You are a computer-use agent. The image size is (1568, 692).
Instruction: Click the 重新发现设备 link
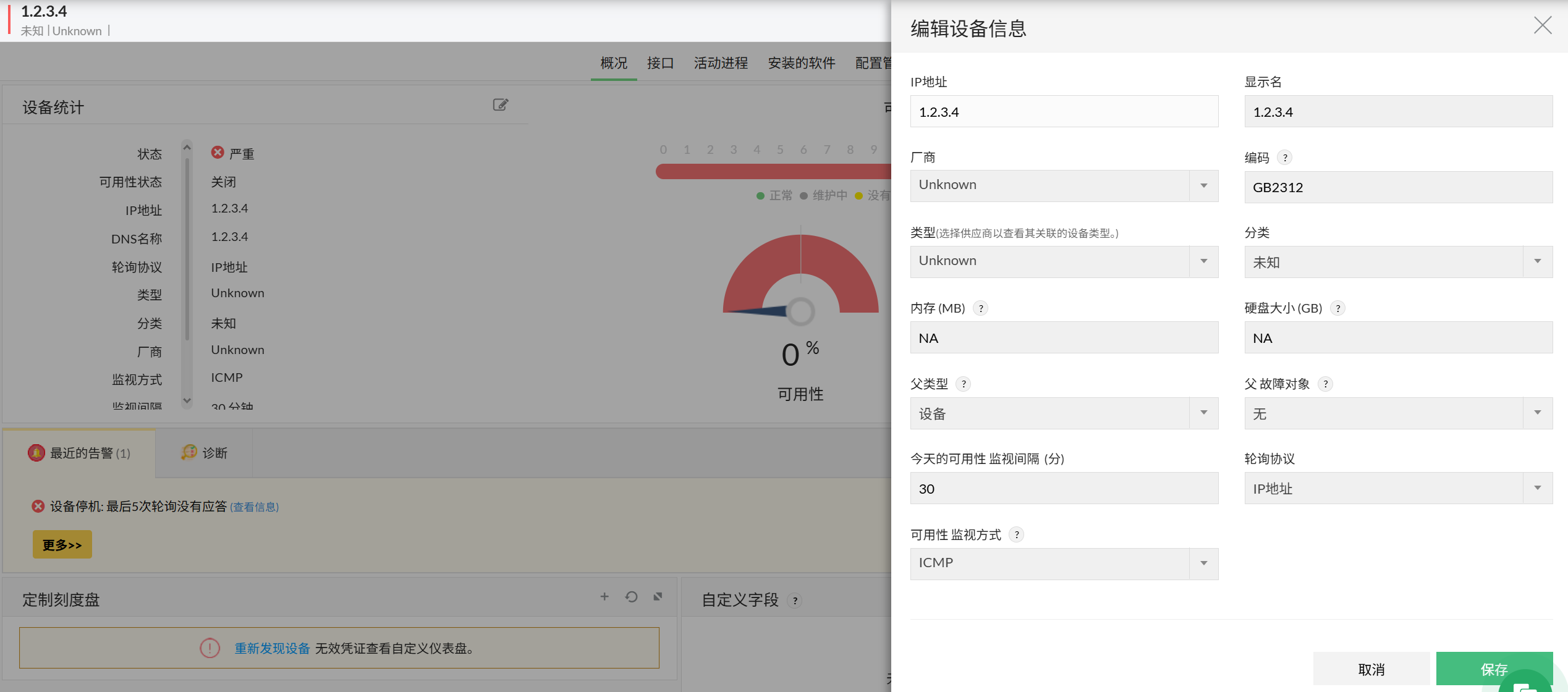pos(272,648)
